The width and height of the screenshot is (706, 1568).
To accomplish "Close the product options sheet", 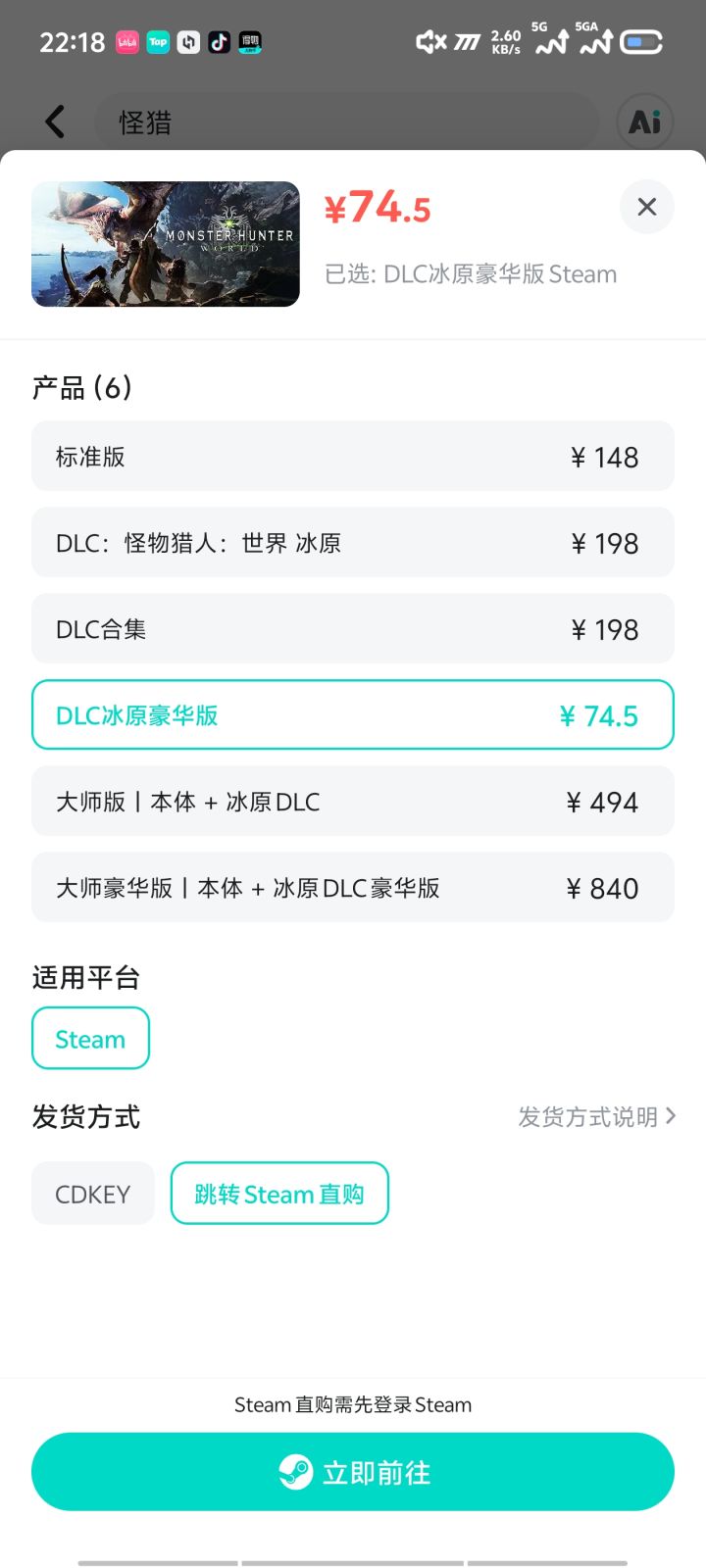I will 646,207.
